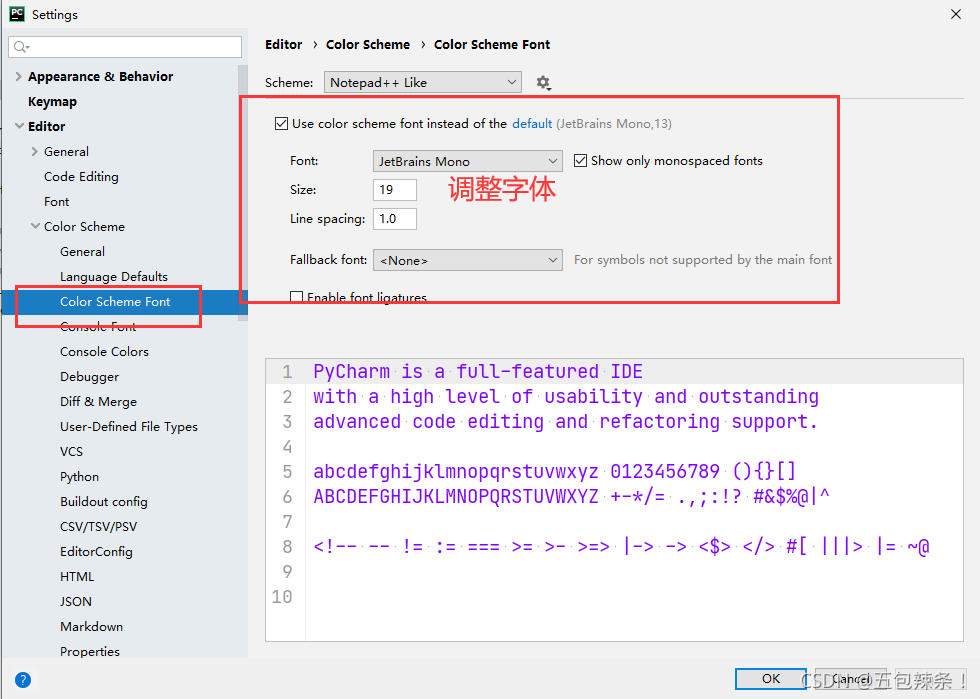Click the font Size input field

coord(394,189)
